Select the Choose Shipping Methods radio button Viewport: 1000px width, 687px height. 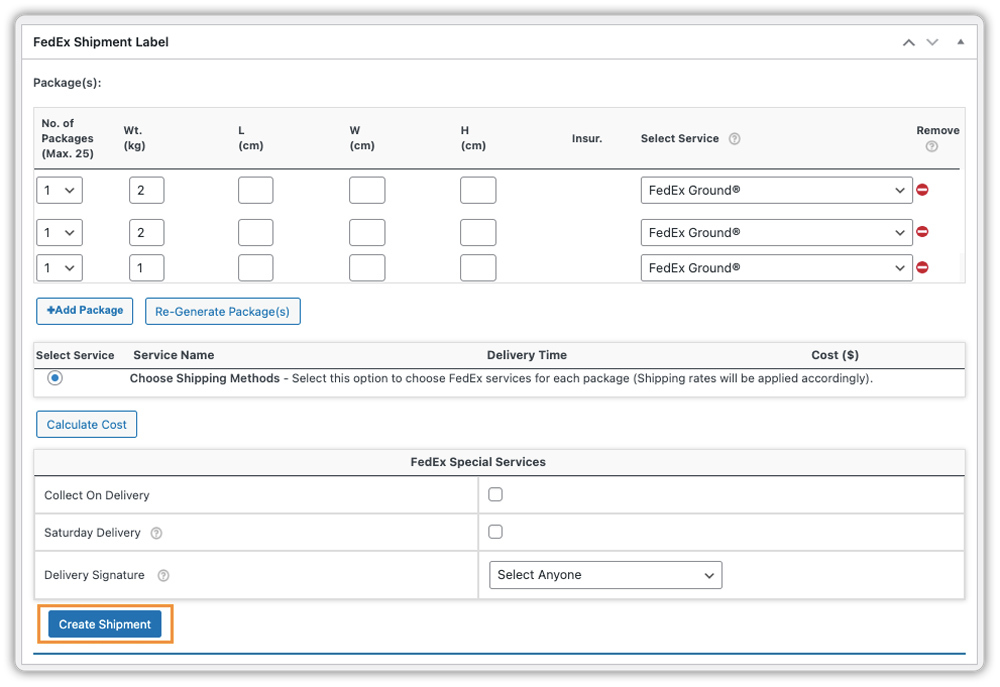(55, 378)
